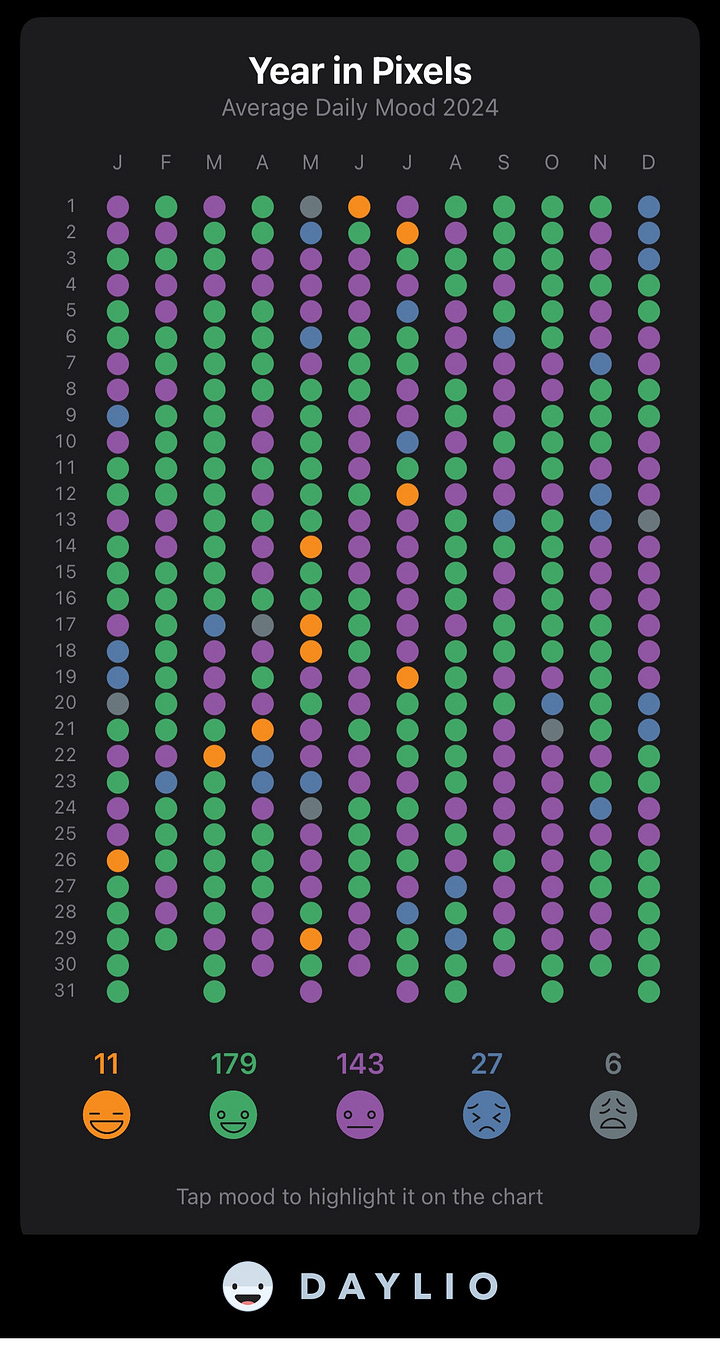Select the blue pixel for December 1
Image resolution: width=720 pixels, height=1365 pixels.
coord(649,207)
